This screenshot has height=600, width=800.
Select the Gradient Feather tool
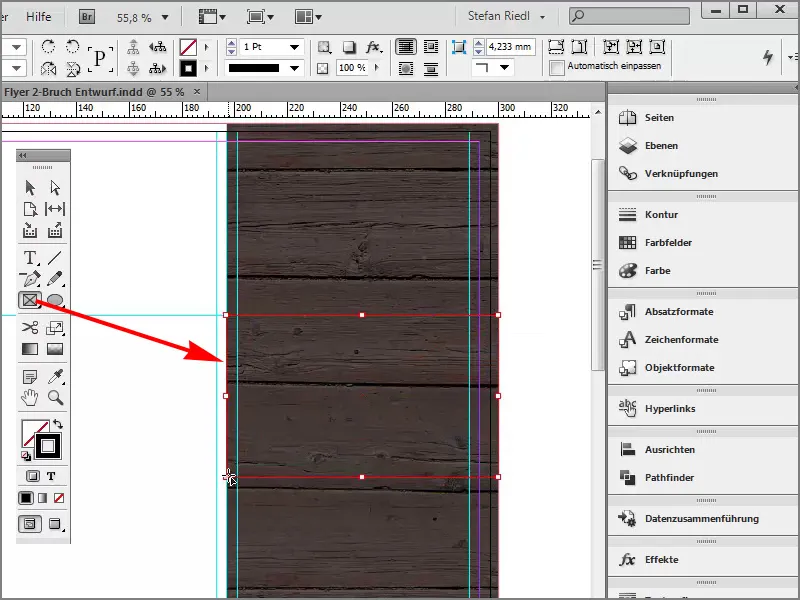55,349
